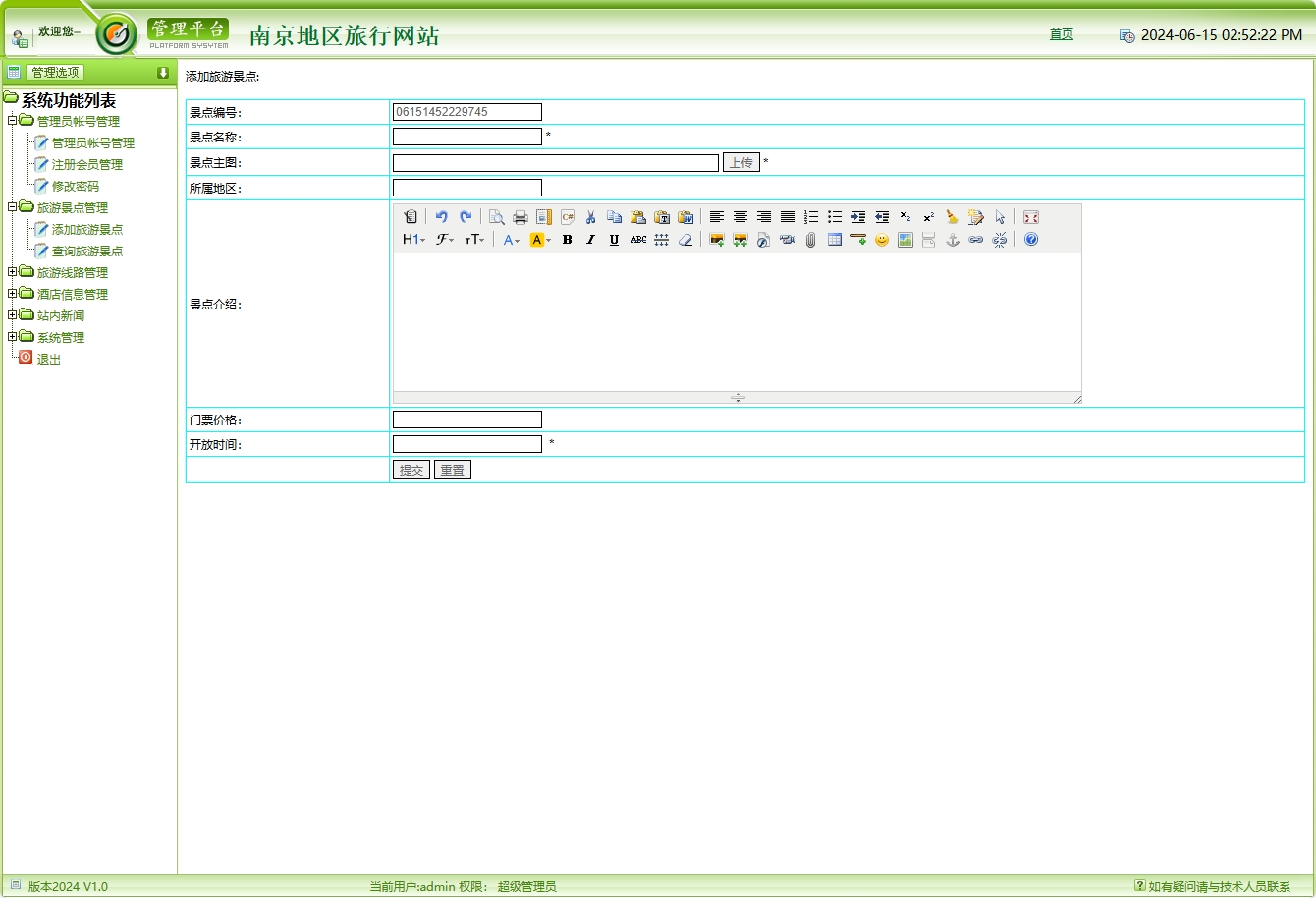Click the 提交 submit button
Screen dimensions: 1316x898
411,470
